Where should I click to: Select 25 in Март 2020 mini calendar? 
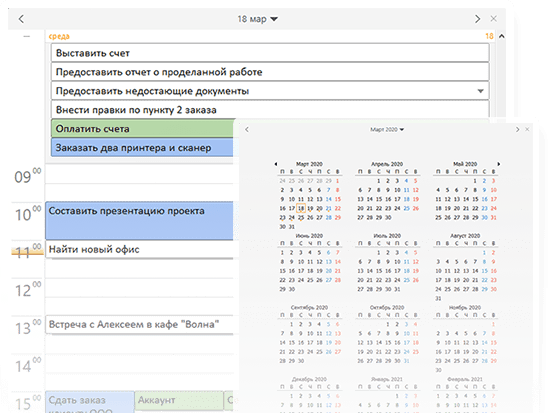click(x=301, y=218)
